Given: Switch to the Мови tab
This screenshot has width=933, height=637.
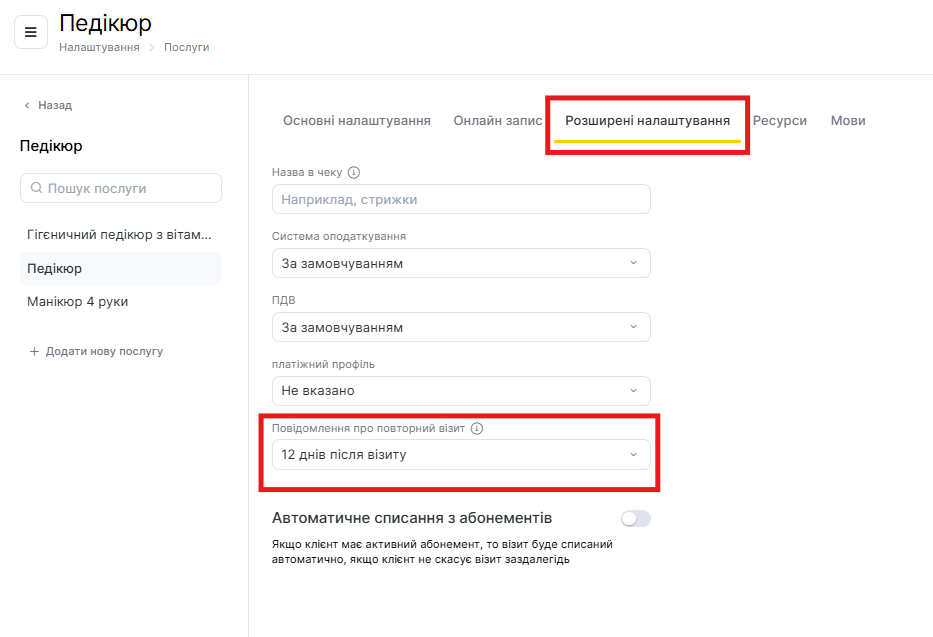Looking at the screenshot, I should pyautogui.click(x=848, y=120).
